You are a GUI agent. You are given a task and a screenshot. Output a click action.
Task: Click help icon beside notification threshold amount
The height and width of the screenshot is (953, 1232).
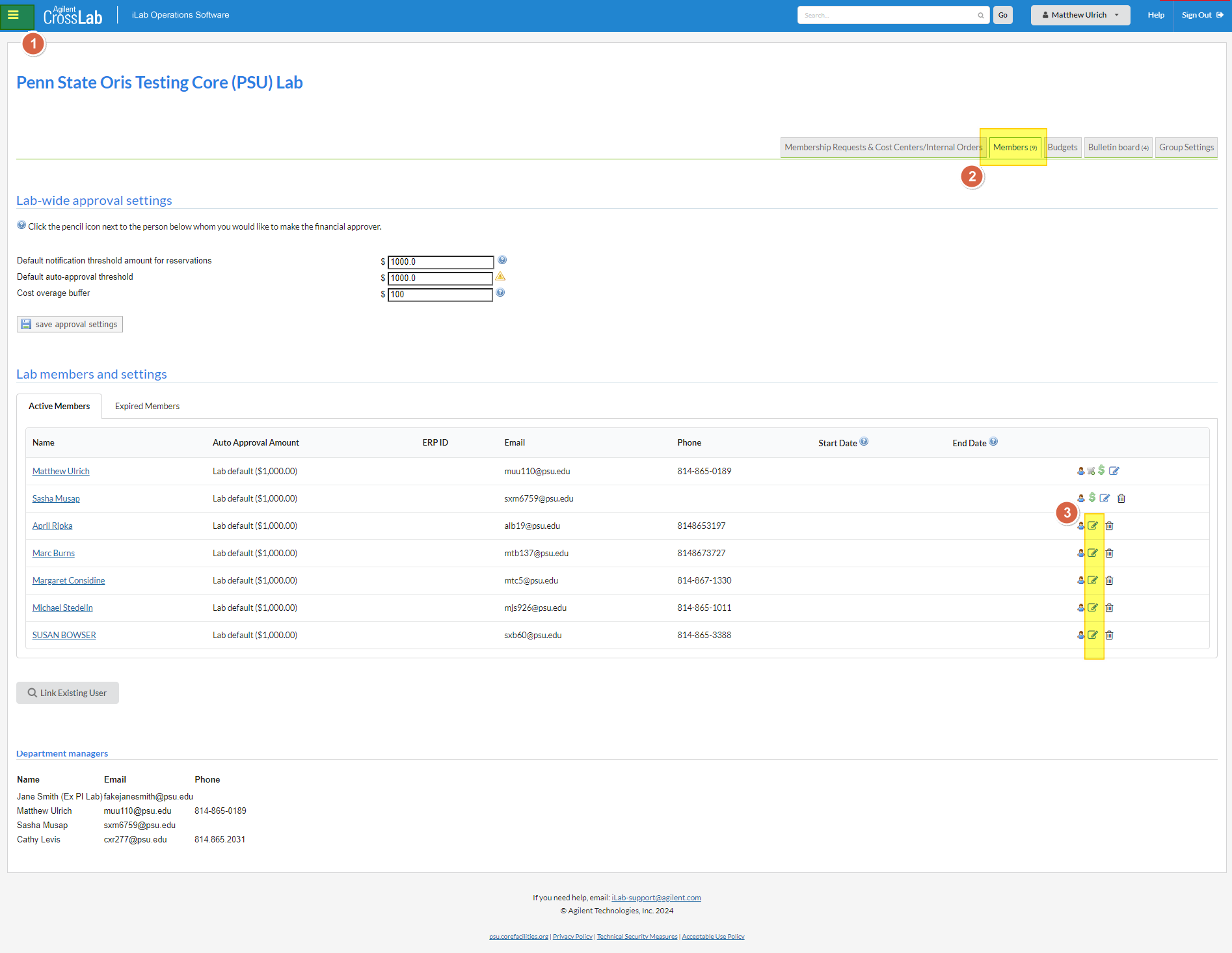(x=502, y=260)
